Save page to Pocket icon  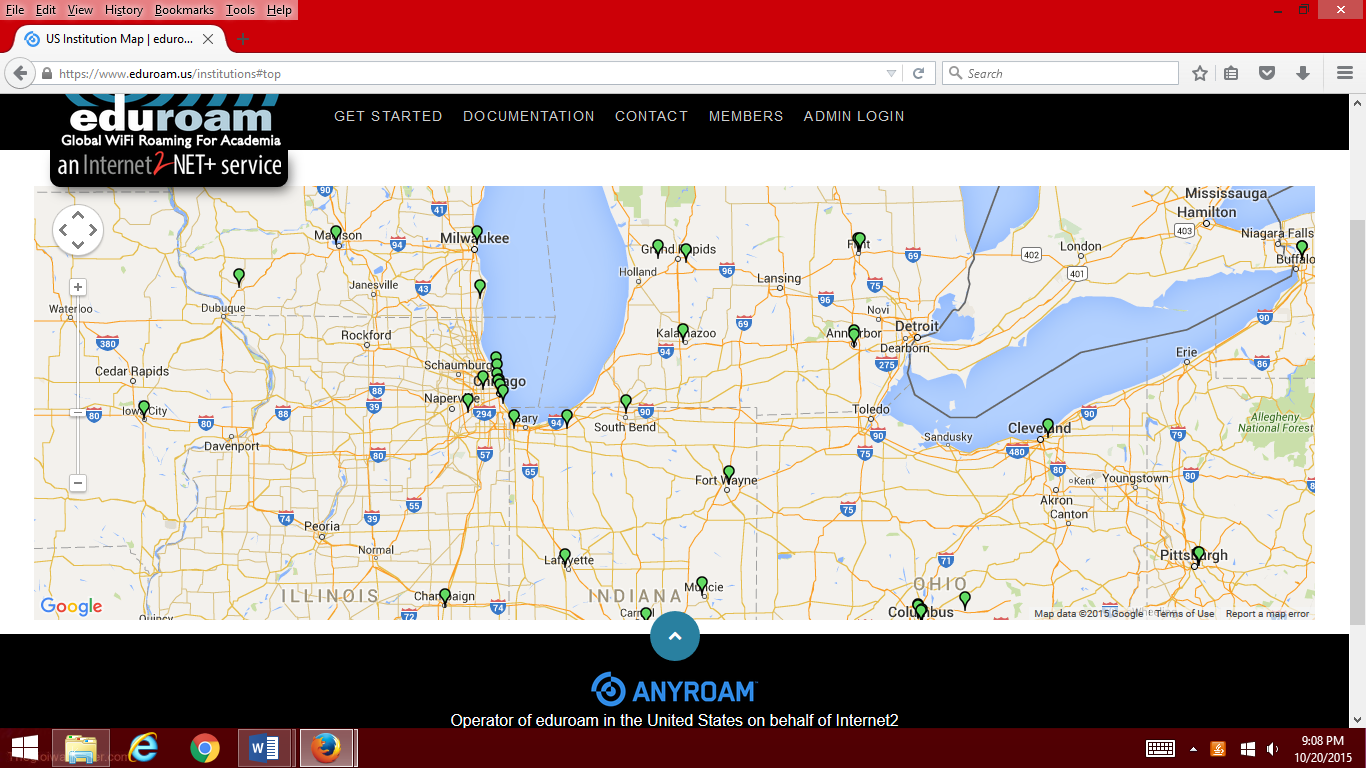tap(1266, 73)
